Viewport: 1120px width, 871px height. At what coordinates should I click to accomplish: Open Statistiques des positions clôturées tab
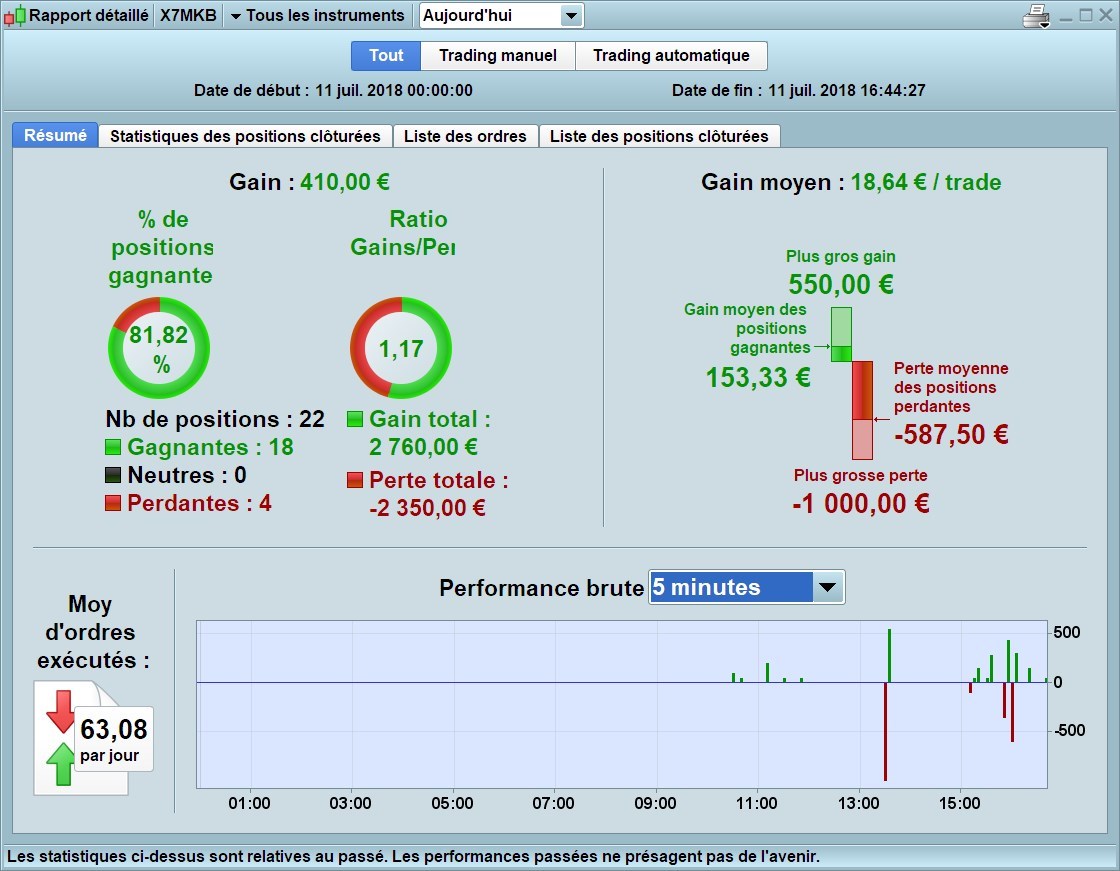click(x=245, y=136)
